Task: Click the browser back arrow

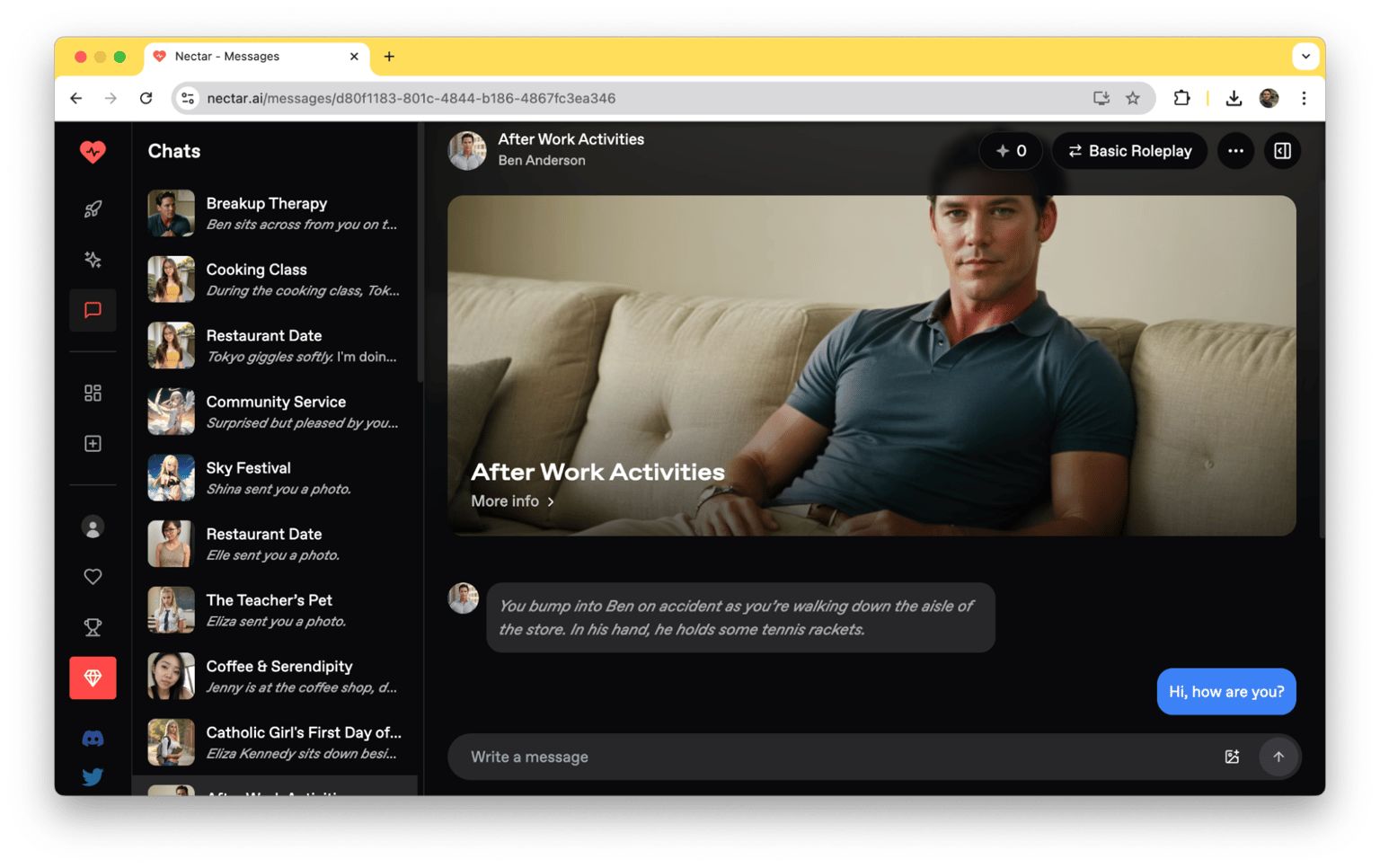Action: (76, 98)
